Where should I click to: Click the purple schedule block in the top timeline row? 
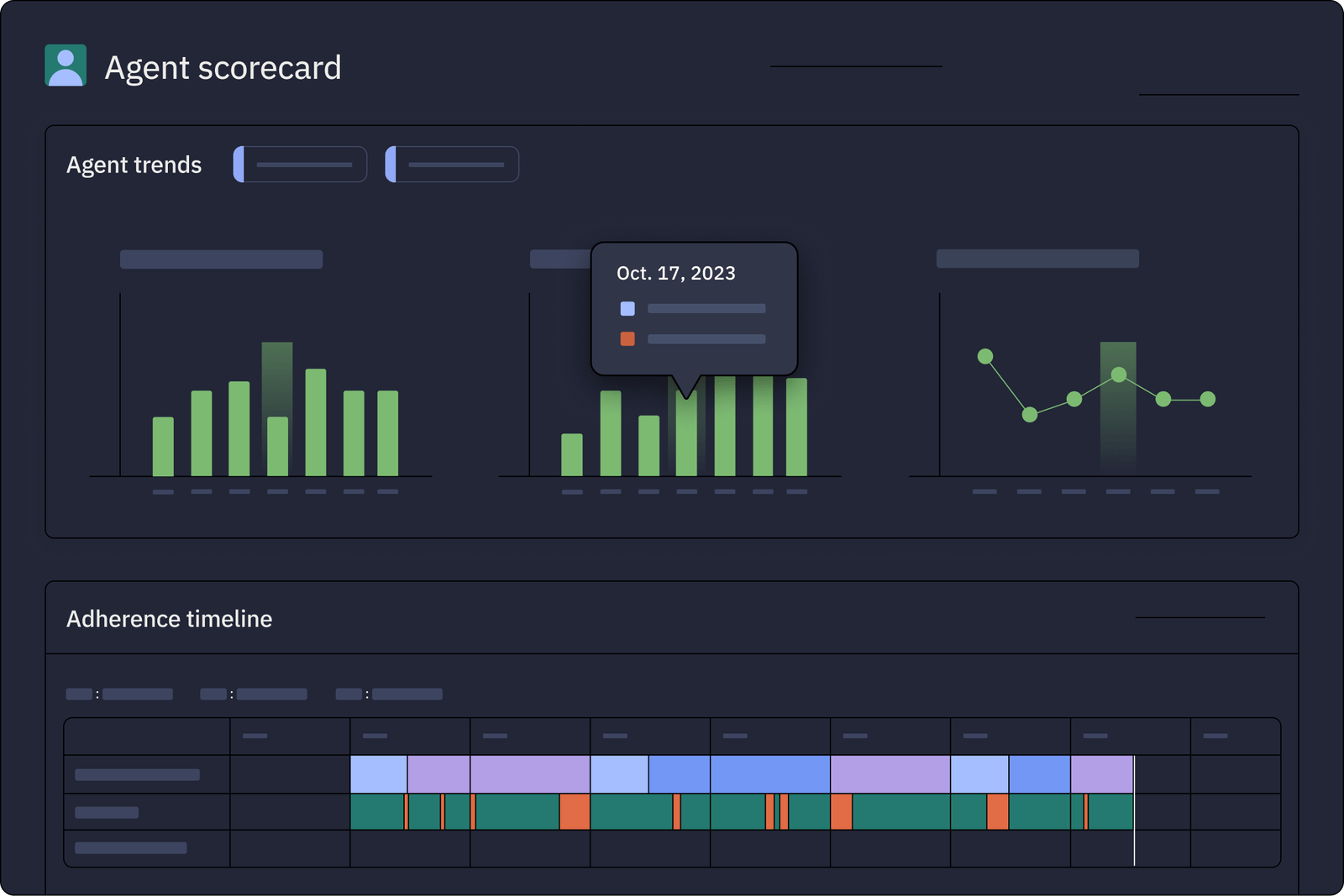pyautogui.click(x=529, y=774)
